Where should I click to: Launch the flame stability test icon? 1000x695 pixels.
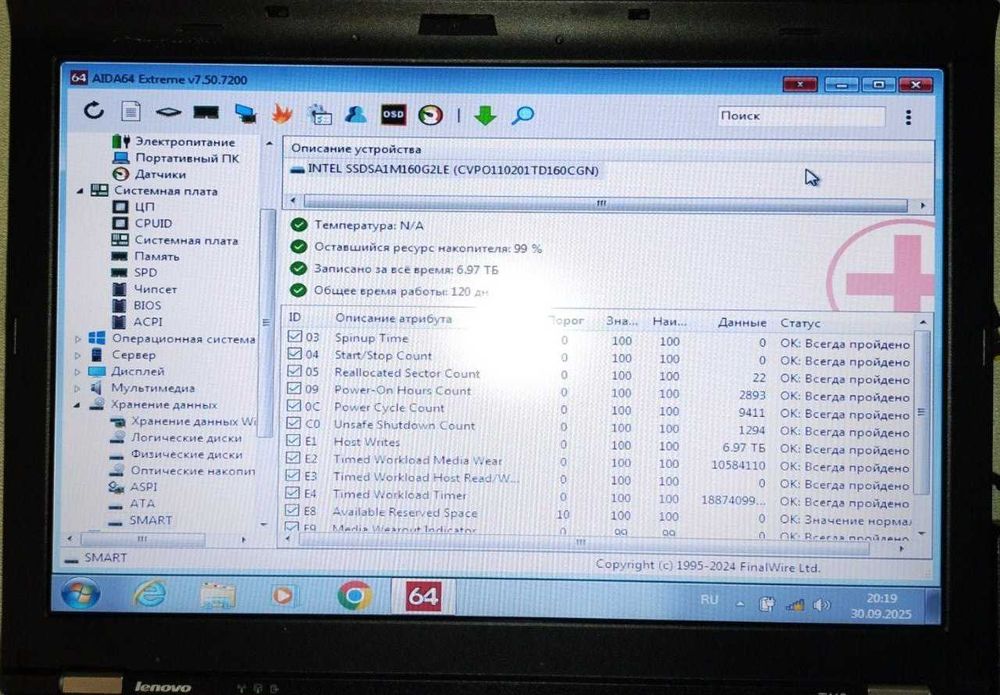[x=282, y=113]
